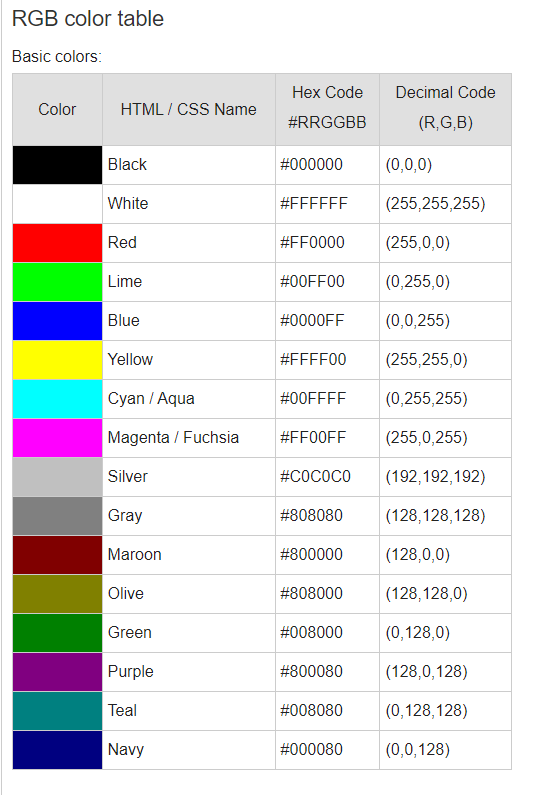Click the Hex Code #RRGGBB column header

(x=328, y=110)
